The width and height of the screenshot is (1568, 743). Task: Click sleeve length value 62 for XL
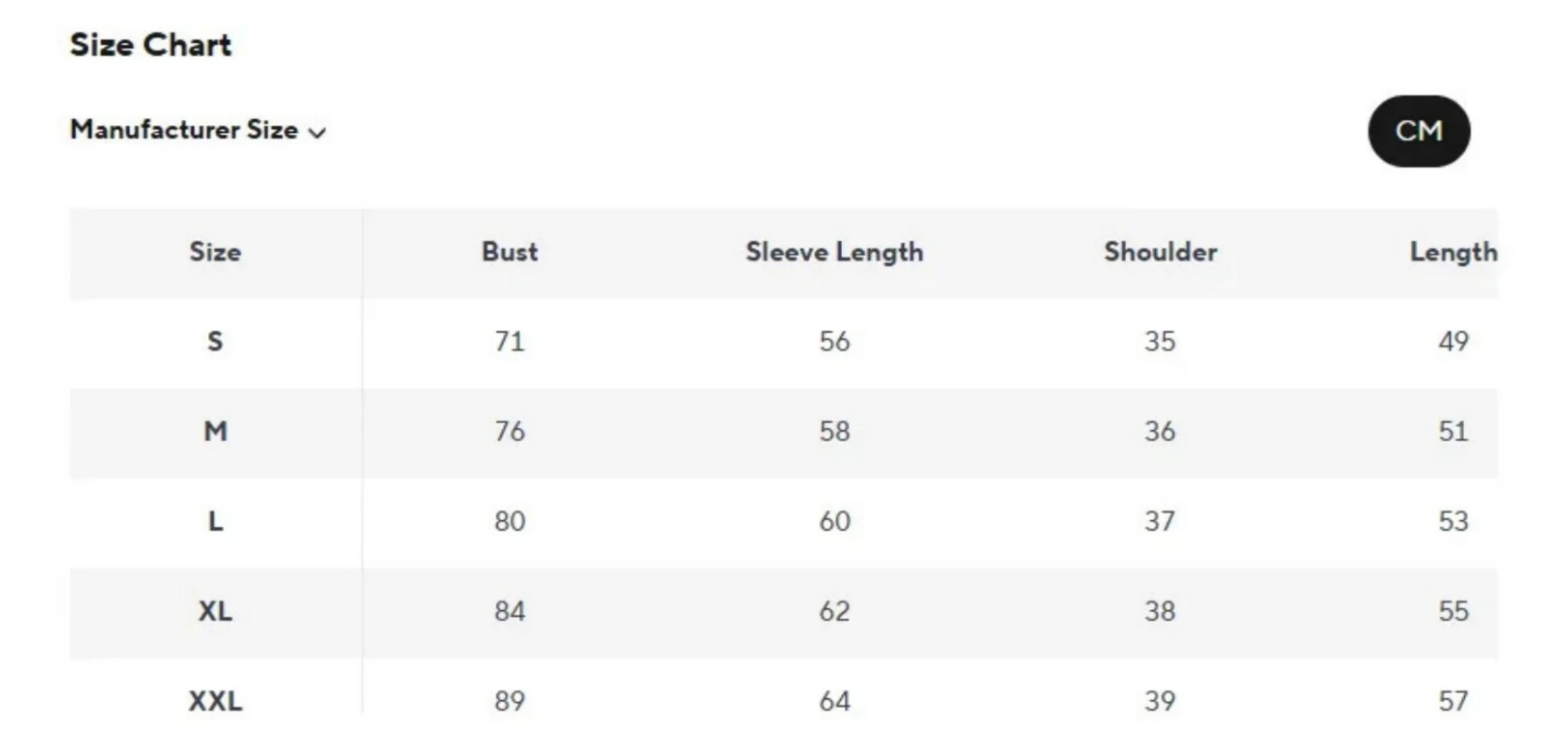click(x=834, y=611)
